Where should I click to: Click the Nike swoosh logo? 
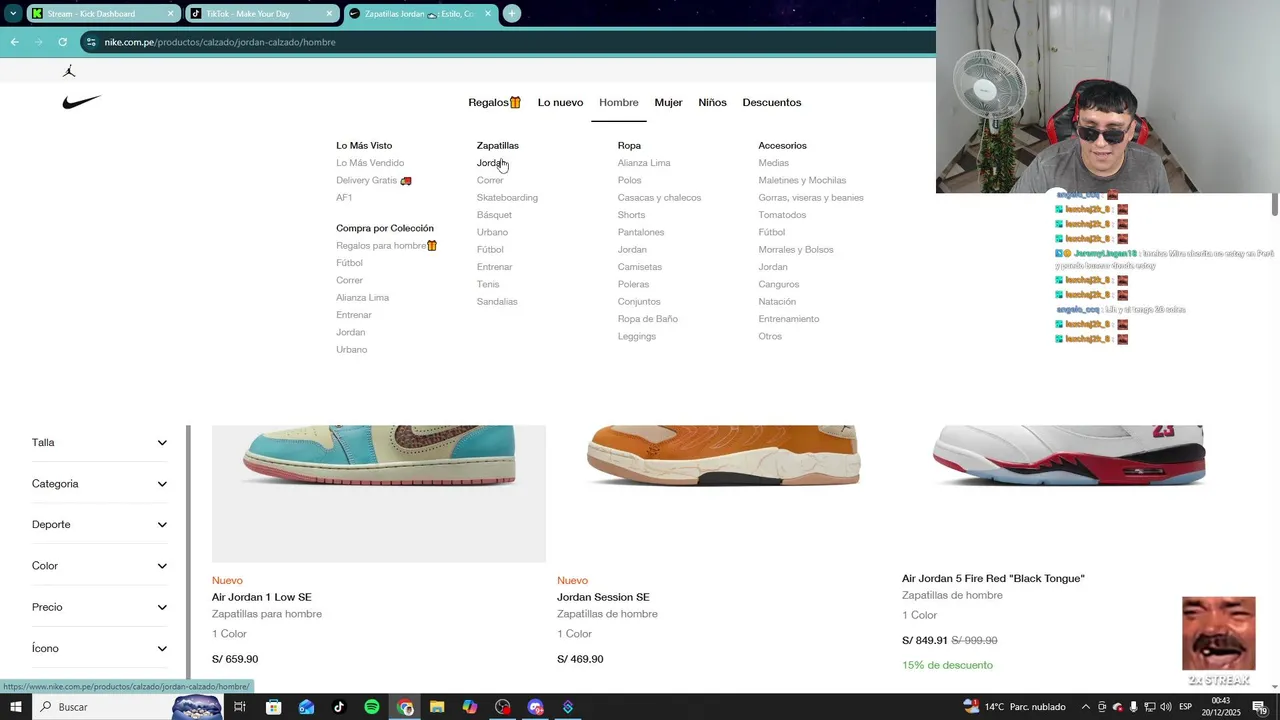[81, 102]
